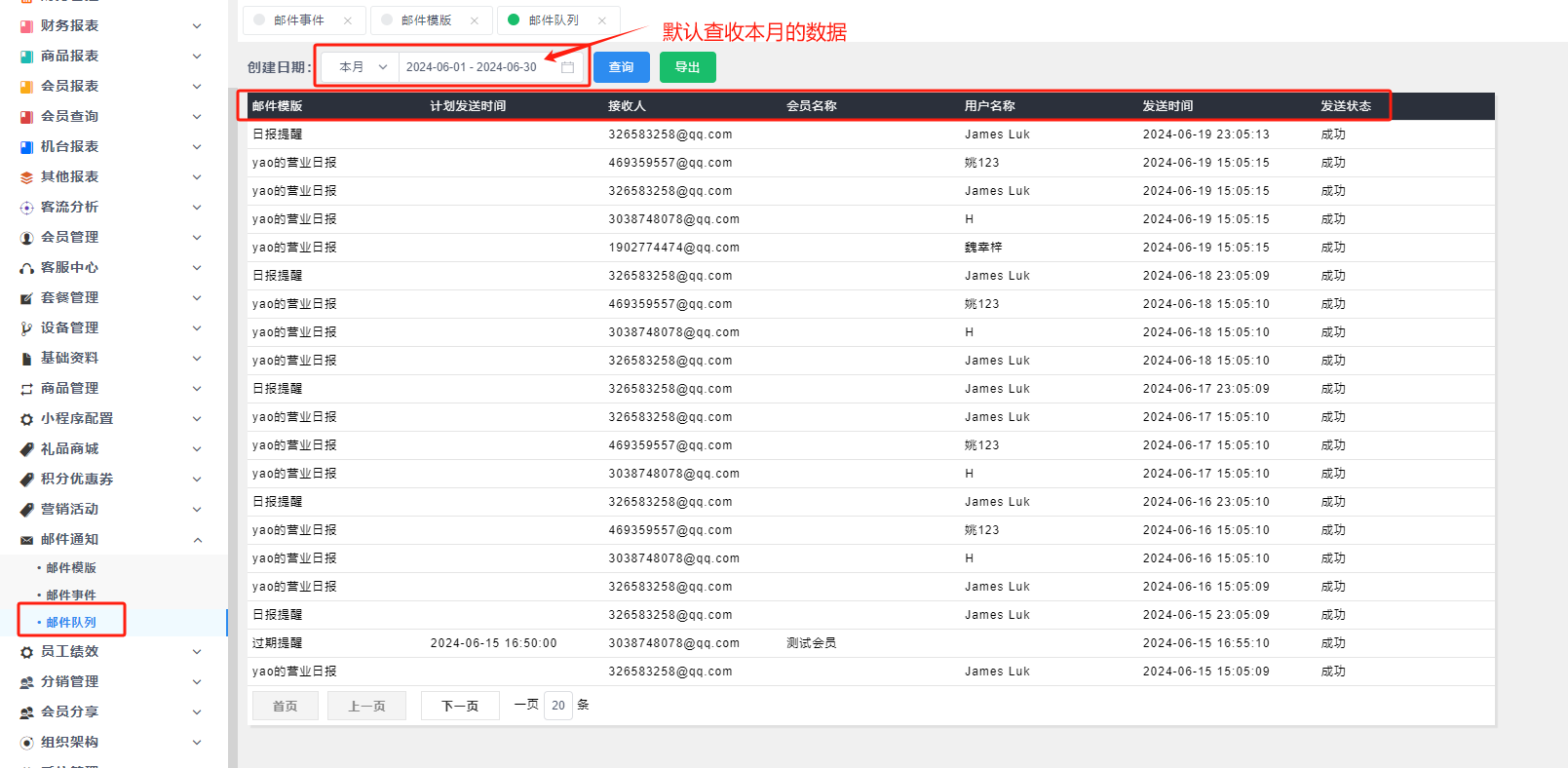Click the green 导出 button

click(688, 67)
